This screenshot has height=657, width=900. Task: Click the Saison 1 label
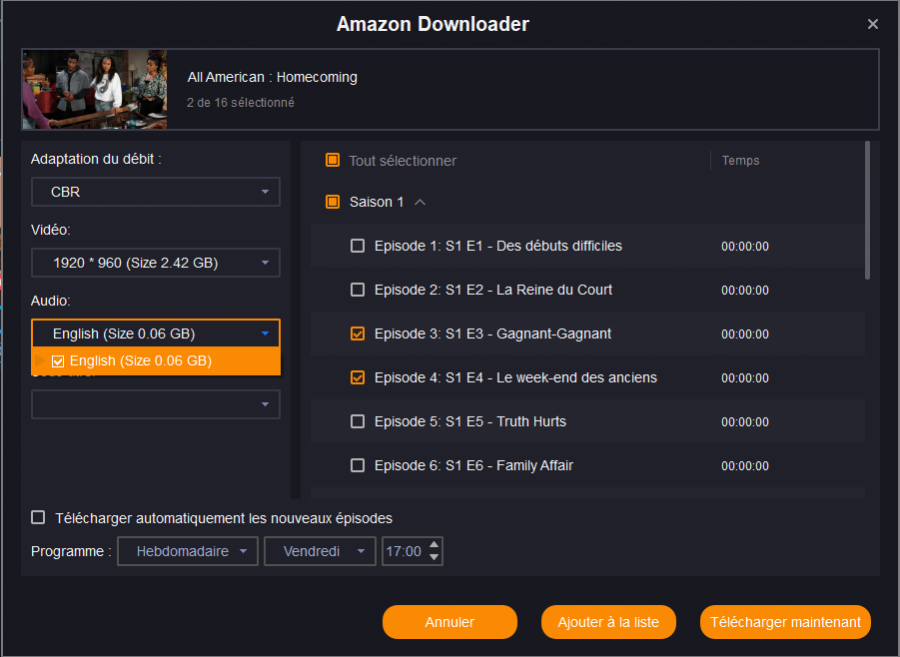click(x=377, y=202)
